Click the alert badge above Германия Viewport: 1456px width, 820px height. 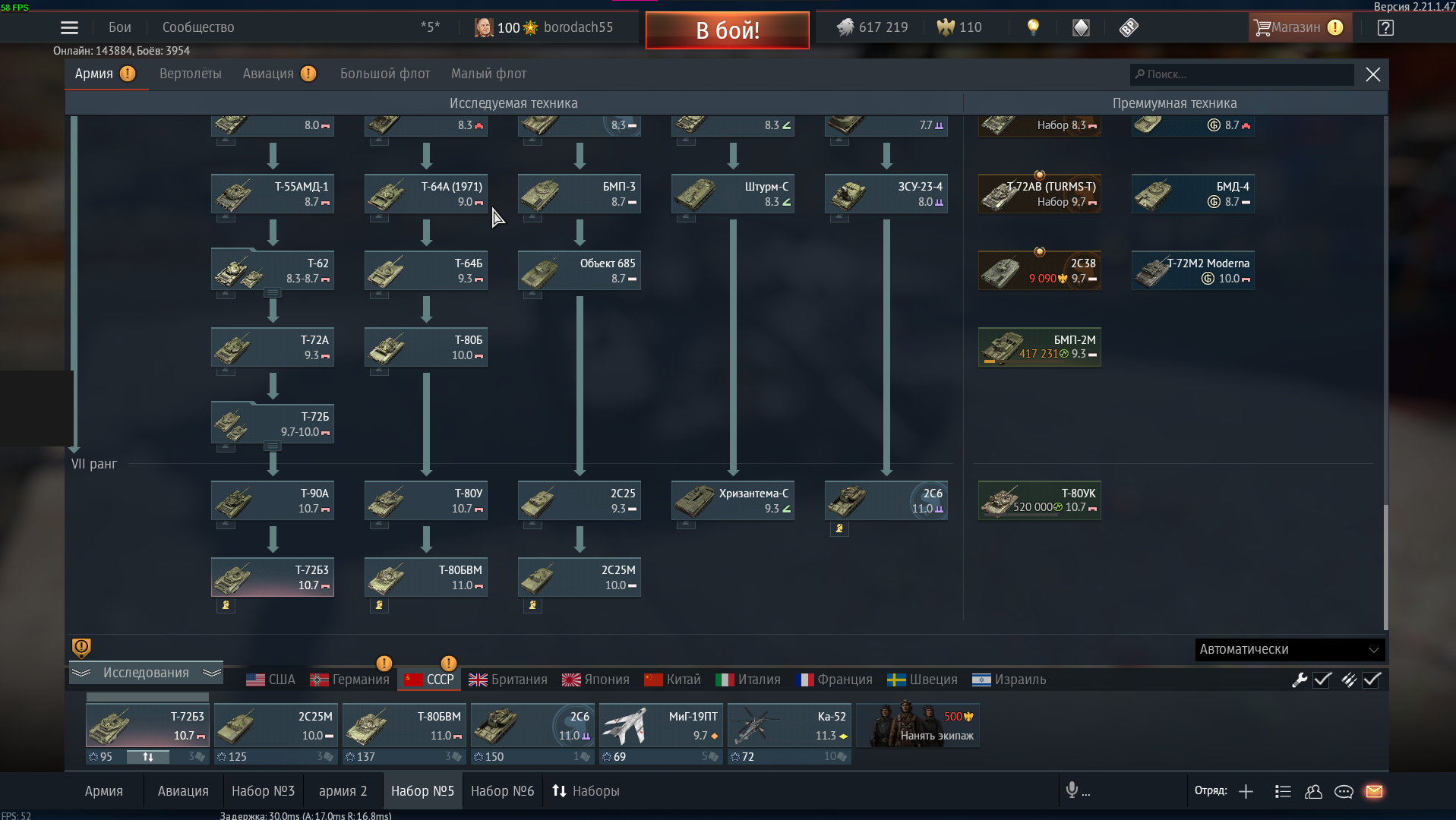pyautogui.click(x=384, y=663)
